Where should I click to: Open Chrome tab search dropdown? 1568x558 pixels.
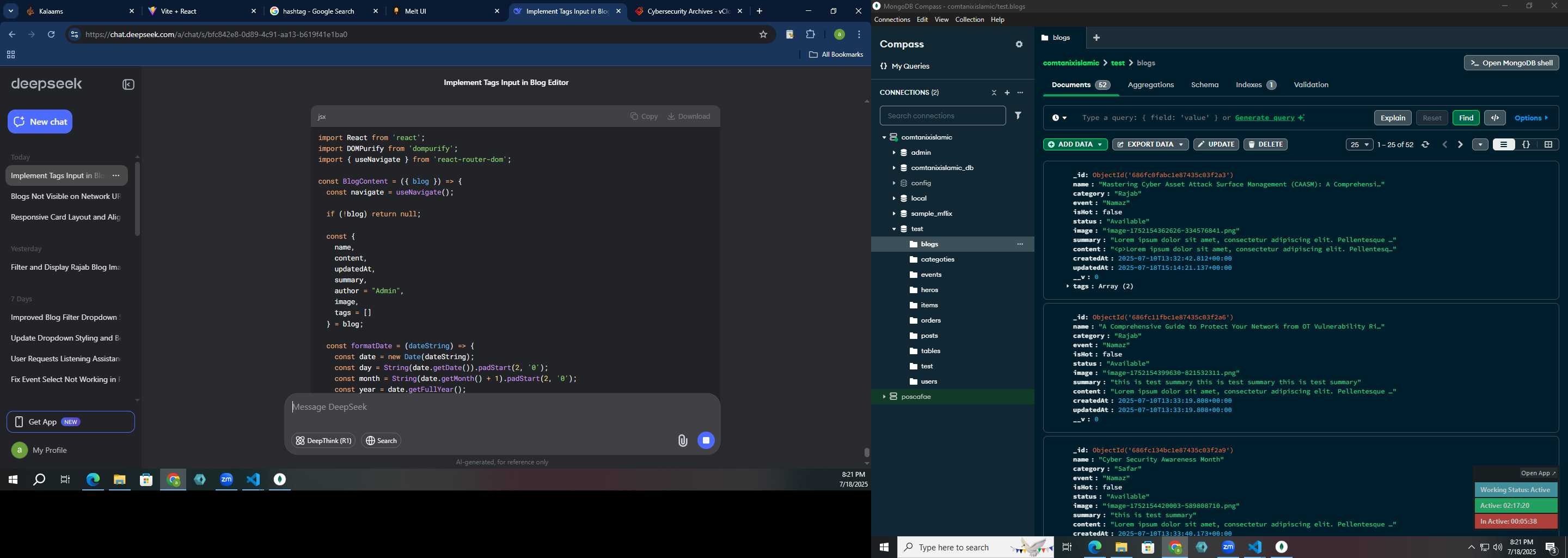tap(10, 11)
